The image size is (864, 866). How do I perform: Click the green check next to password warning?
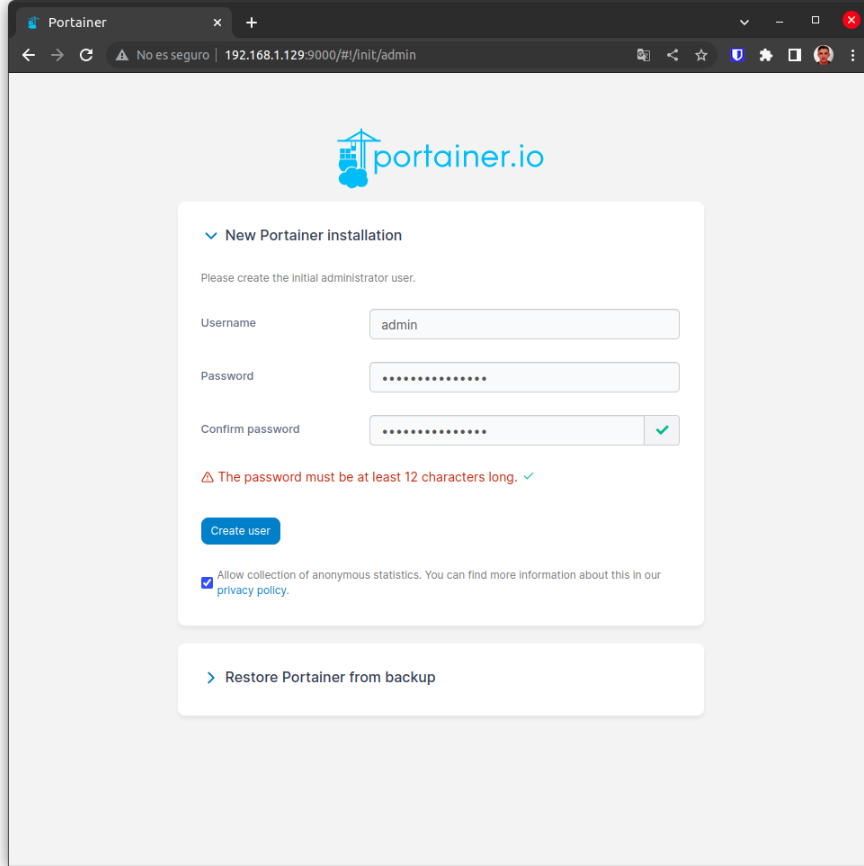point(529,477)
